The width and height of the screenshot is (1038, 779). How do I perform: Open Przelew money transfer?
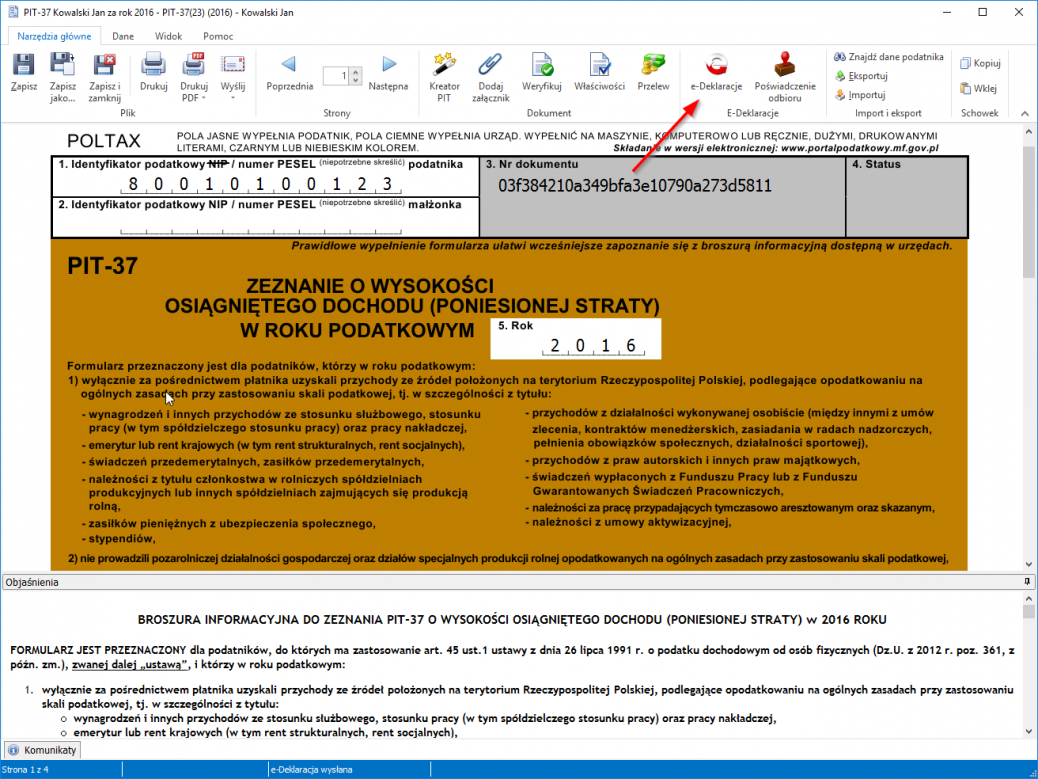tap(653, 71)
